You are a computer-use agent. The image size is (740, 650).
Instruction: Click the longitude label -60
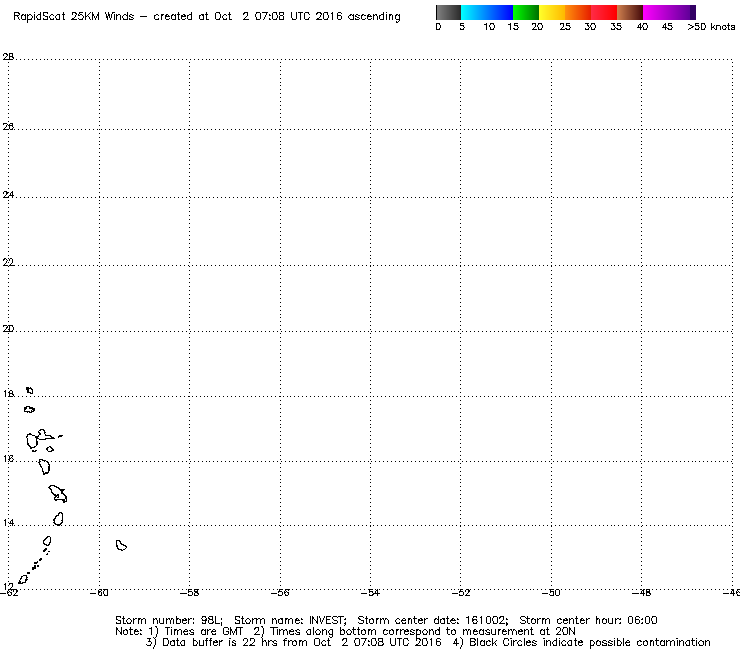[99, 593]
